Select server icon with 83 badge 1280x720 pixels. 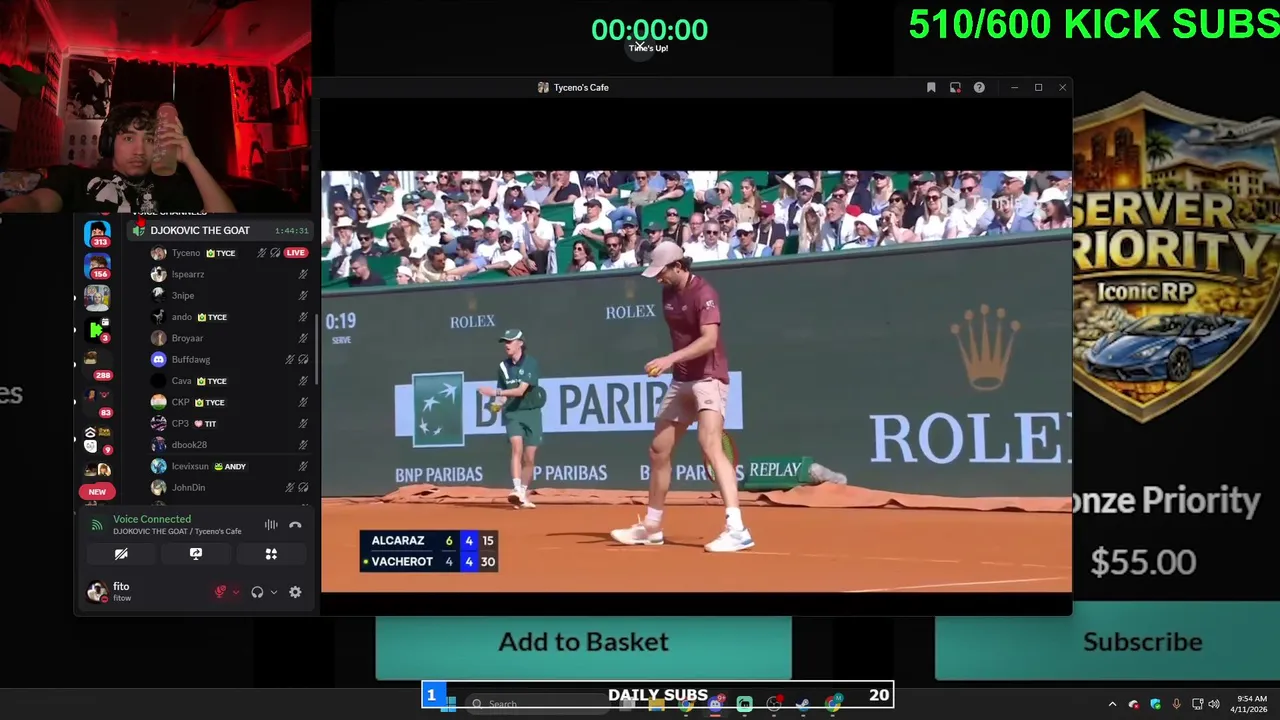point(97,400)
